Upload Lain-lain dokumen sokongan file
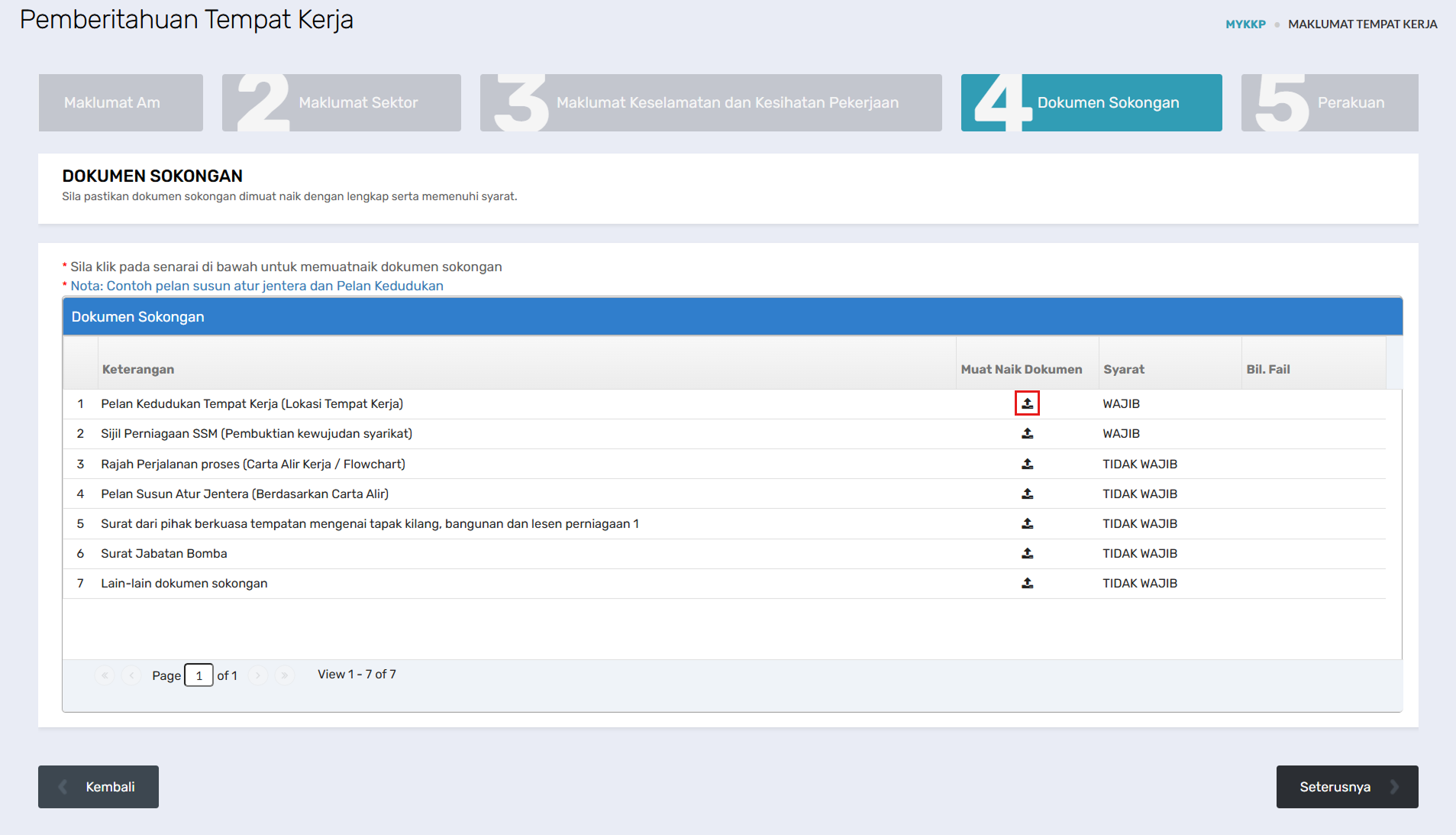1456x835 pixels. pos(1027,584)
